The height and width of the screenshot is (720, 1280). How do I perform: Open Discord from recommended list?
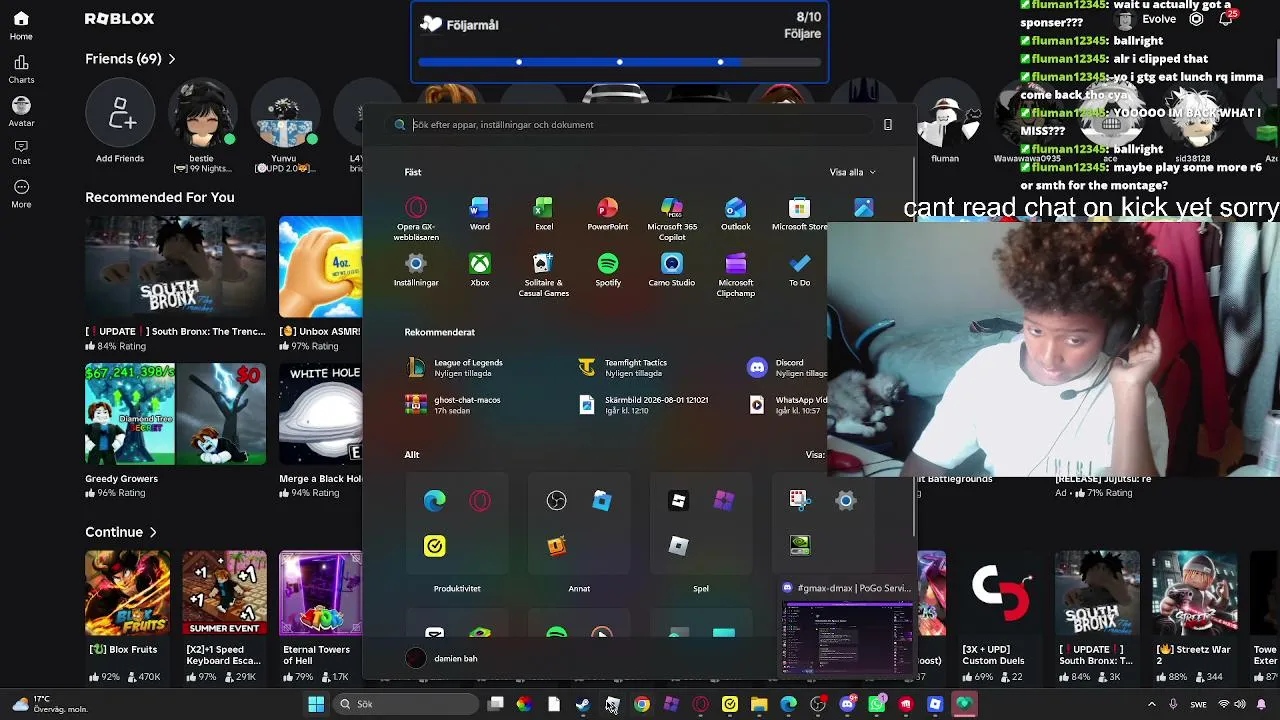point(787,368)
